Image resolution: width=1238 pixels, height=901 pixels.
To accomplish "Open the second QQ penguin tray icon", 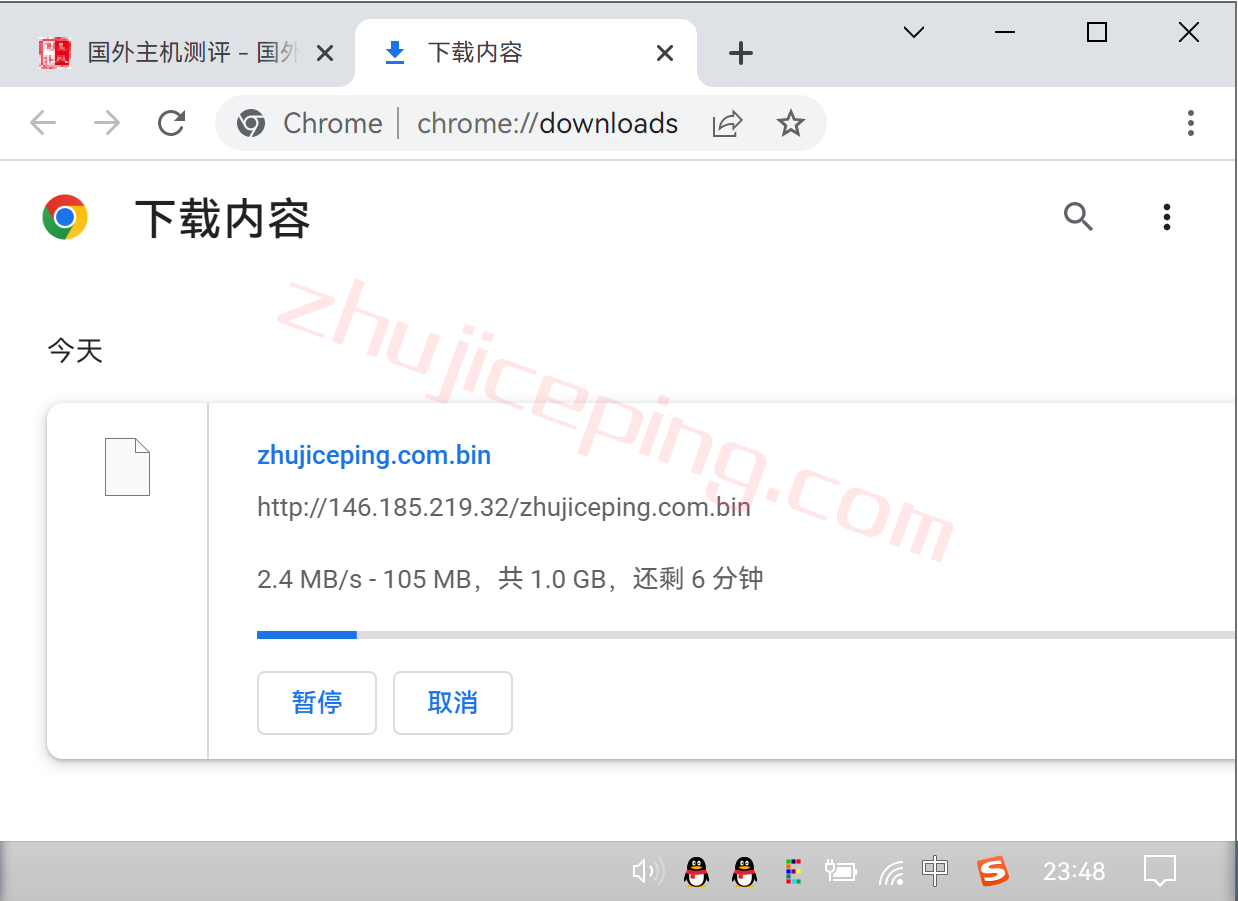I will tap(744, 872).
